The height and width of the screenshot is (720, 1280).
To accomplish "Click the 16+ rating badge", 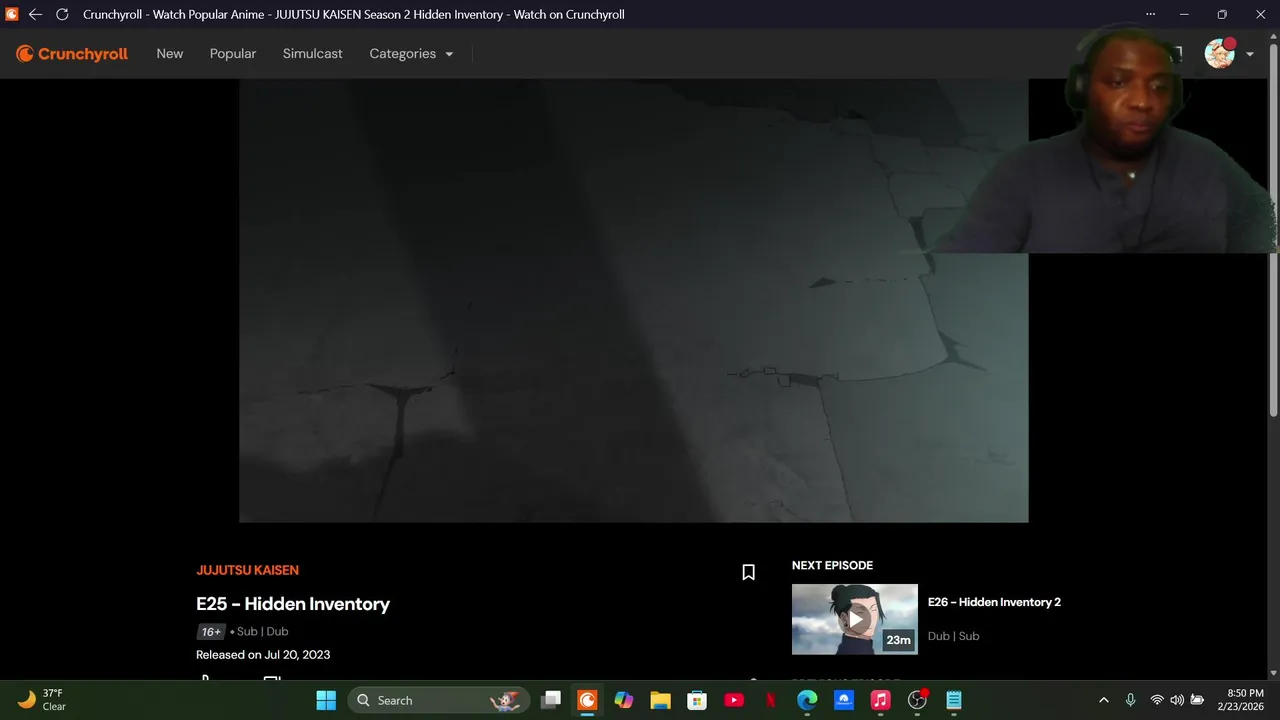I will (211, 632).
